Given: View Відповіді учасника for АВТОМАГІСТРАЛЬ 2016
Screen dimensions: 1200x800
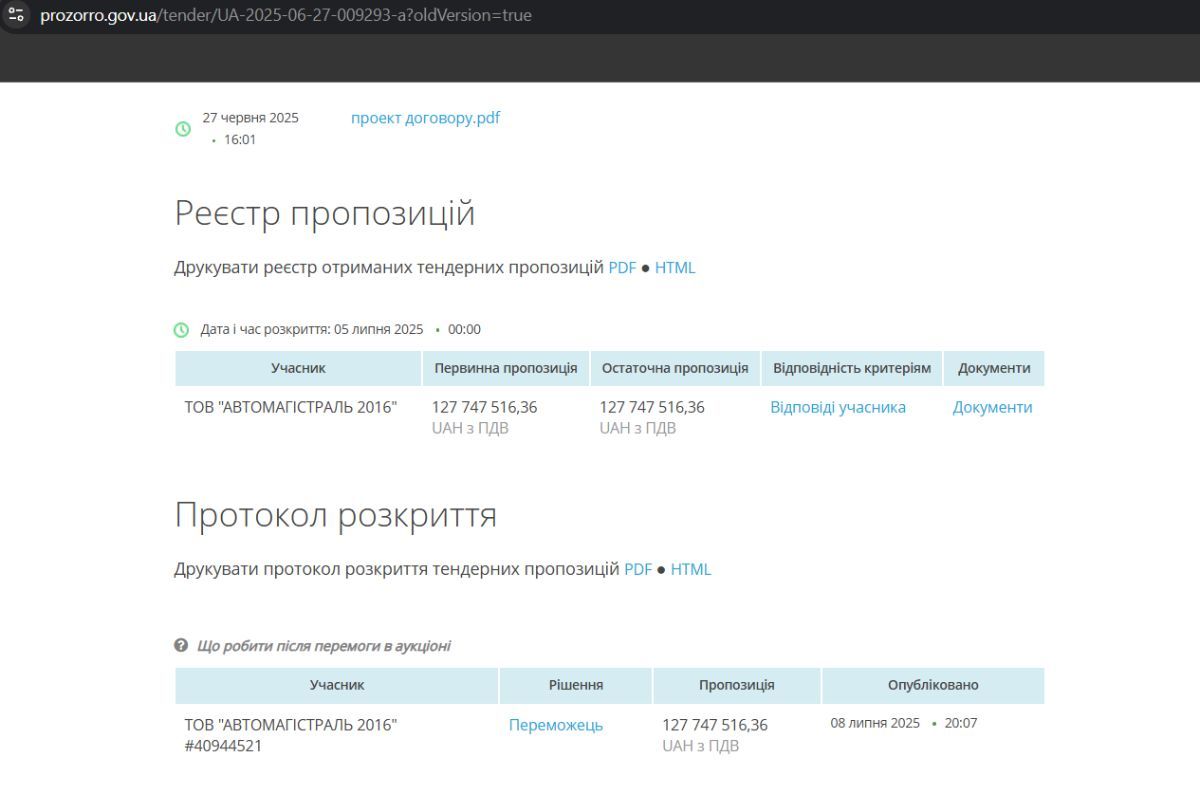Looking at the screenshot, I should tap(837, 407).
